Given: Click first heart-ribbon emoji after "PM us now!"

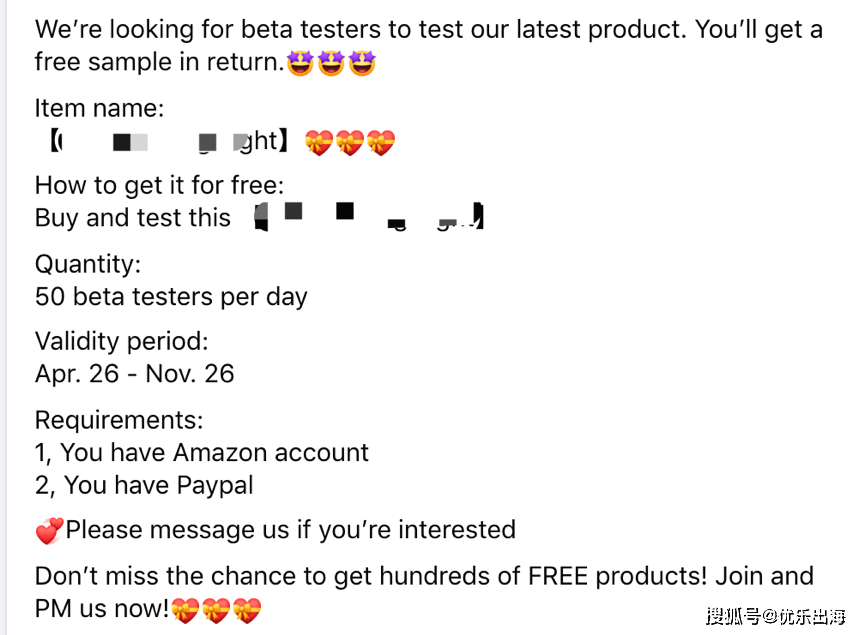Looking at the screenshot, I should point(185,609).
